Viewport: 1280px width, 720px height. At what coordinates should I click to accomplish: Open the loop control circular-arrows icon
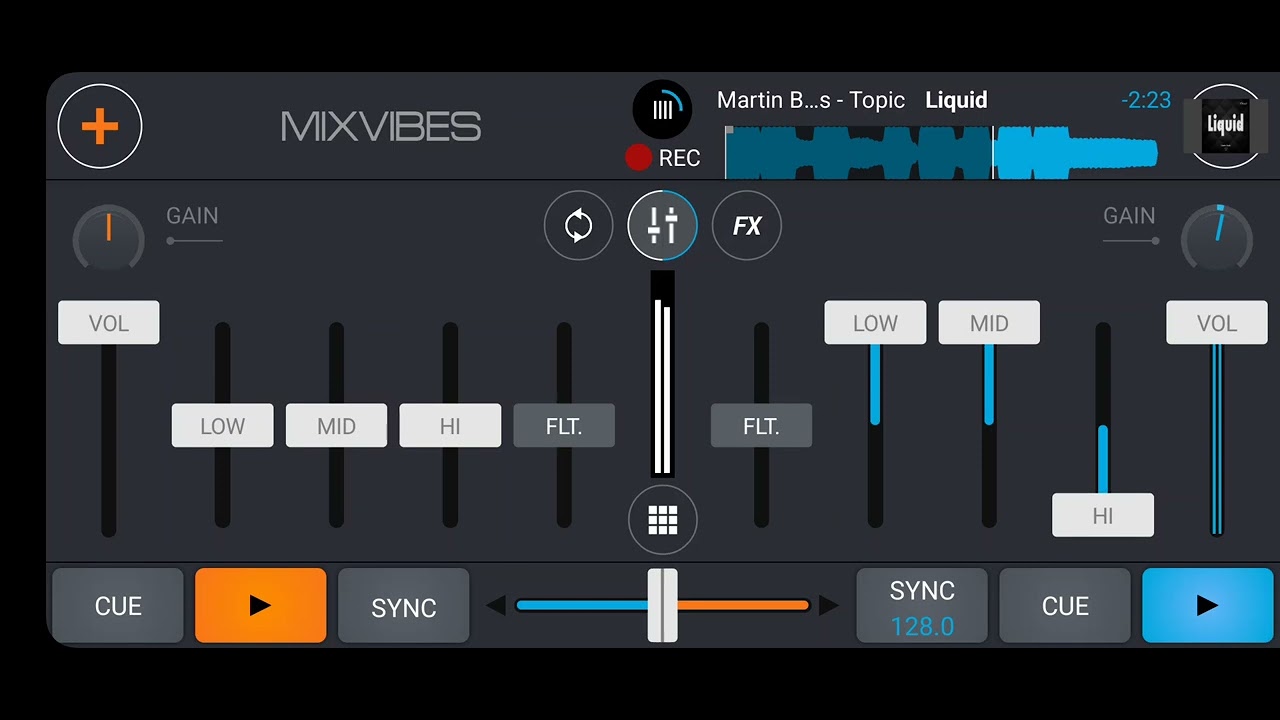(579, 226)
